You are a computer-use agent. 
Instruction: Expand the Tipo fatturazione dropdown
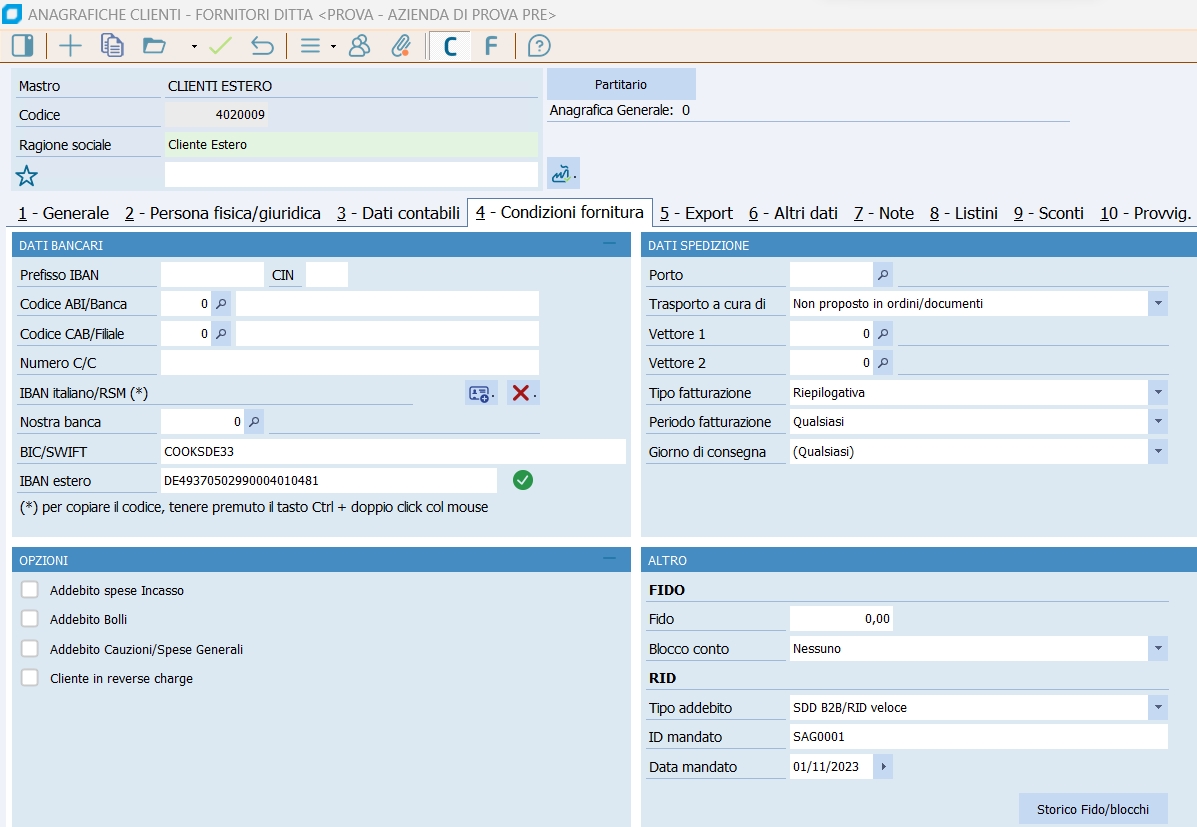[1158, 393]
